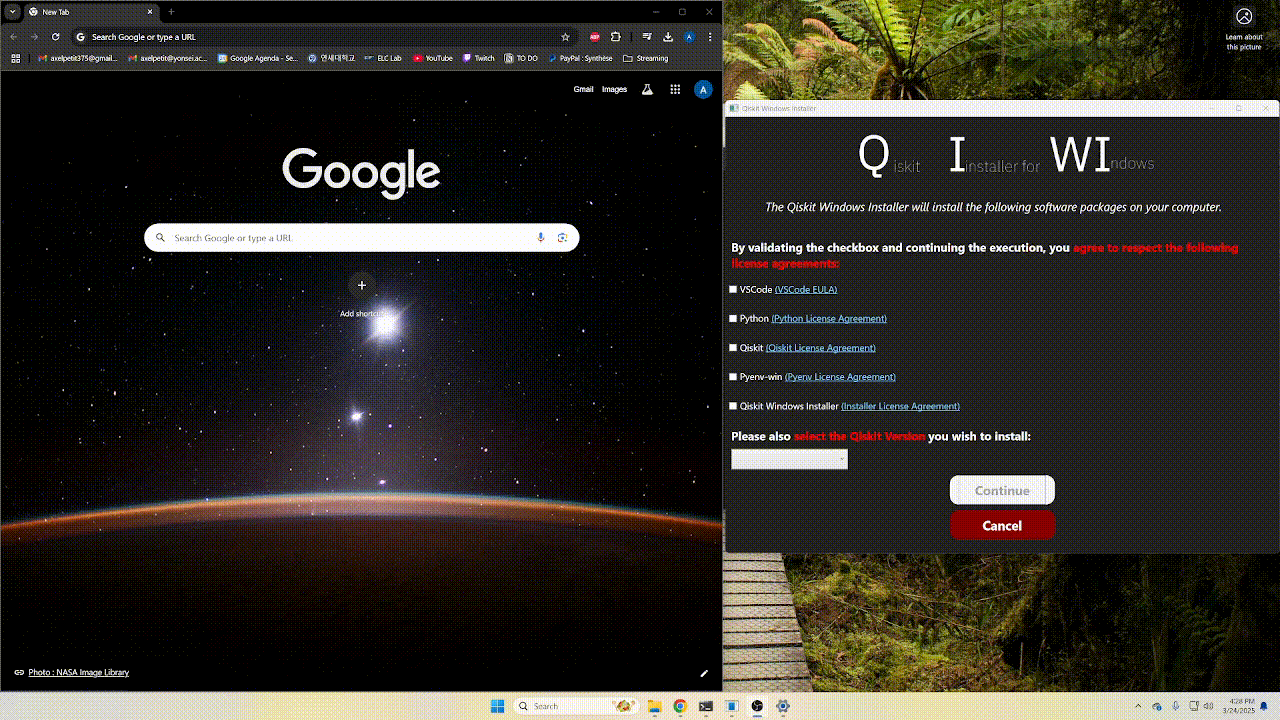
Task: Close the New Tab tab
Action: click(x=150, y=12)
